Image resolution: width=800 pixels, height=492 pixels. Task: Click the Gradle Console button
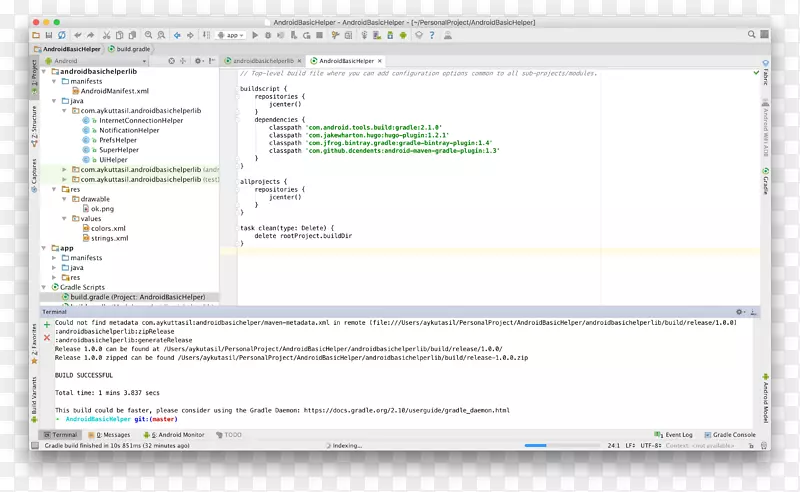point(732,435)
